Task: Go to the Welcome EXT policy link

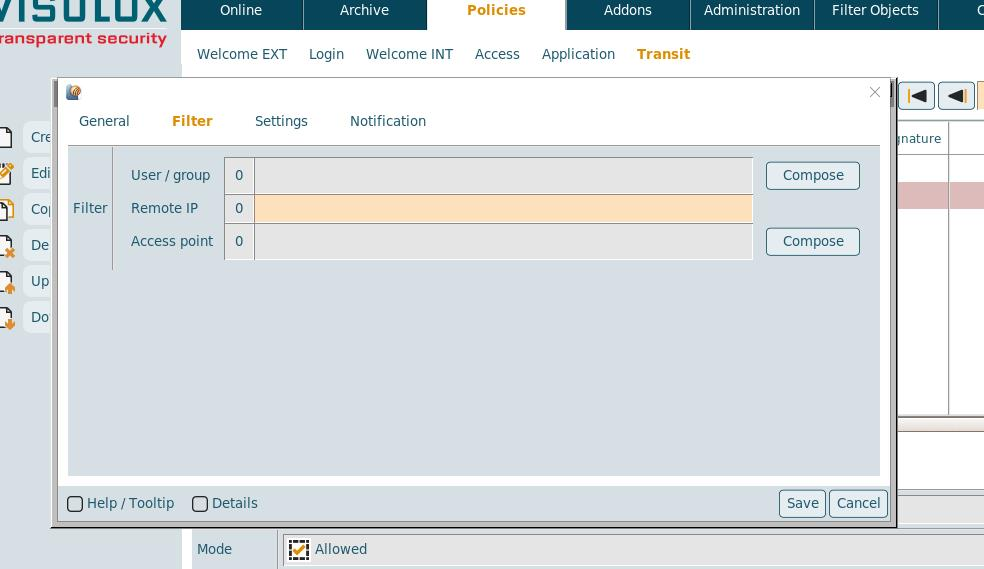Action: pyautogui.click(x=242, y=54)
